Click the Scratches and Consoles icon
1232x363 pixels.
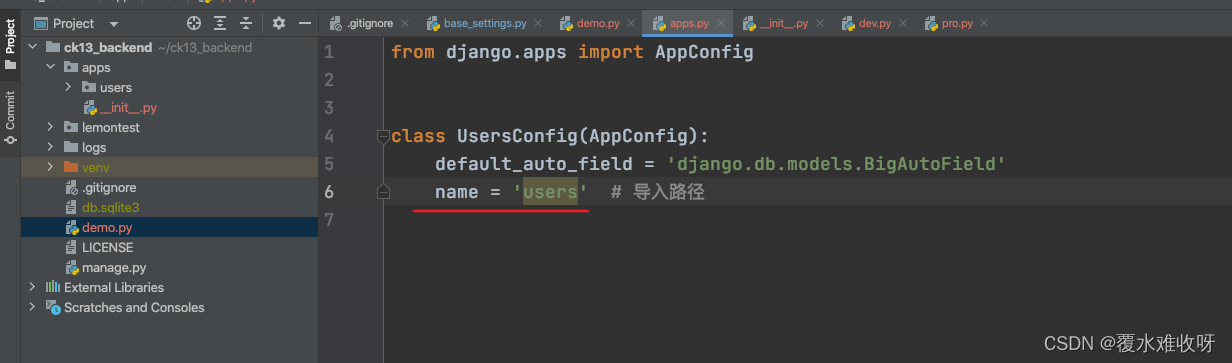pyautogui.click(x=53, y=307)
